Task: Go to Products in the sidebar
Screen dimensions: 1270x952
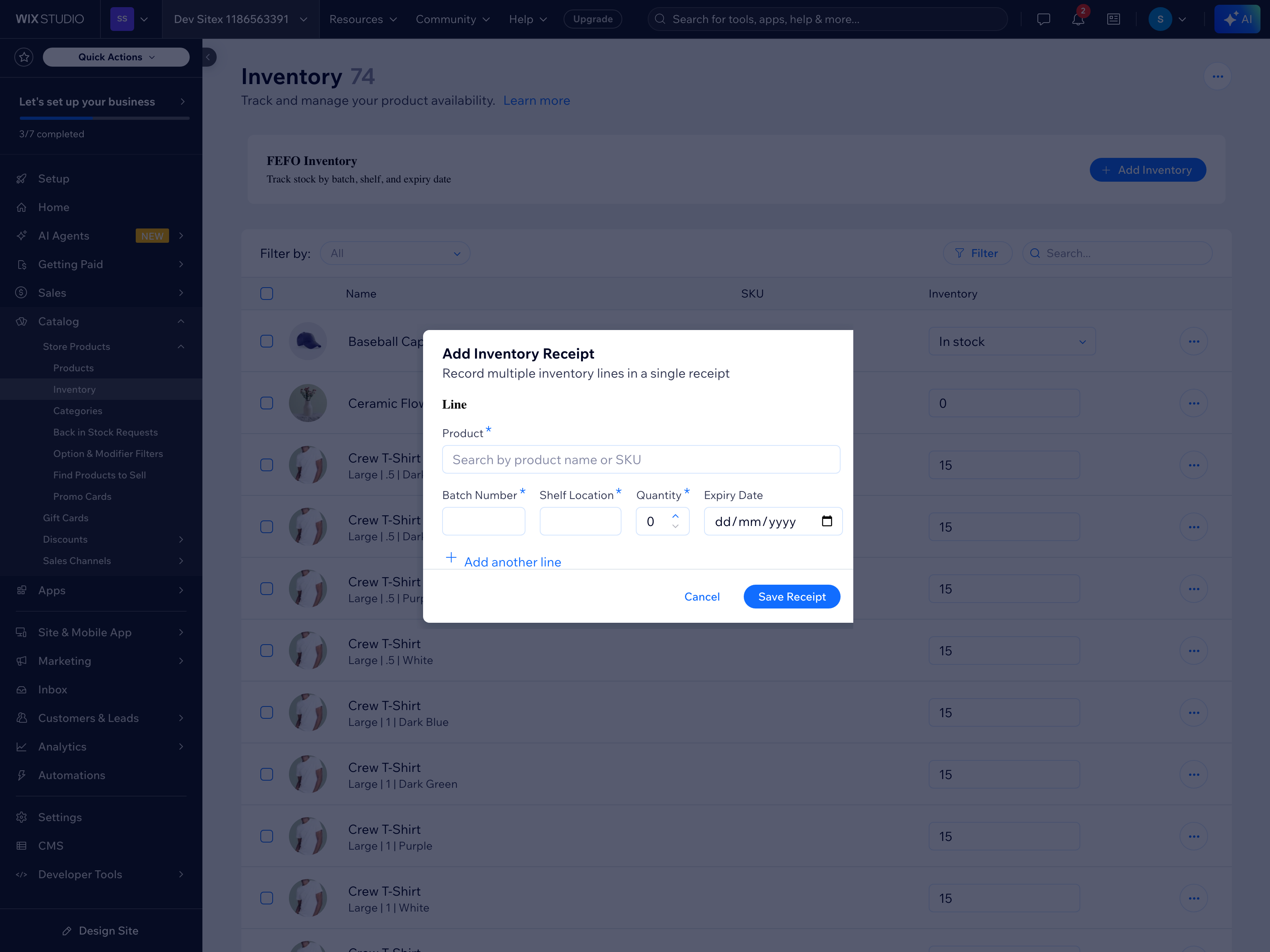Action: (73, 368)
